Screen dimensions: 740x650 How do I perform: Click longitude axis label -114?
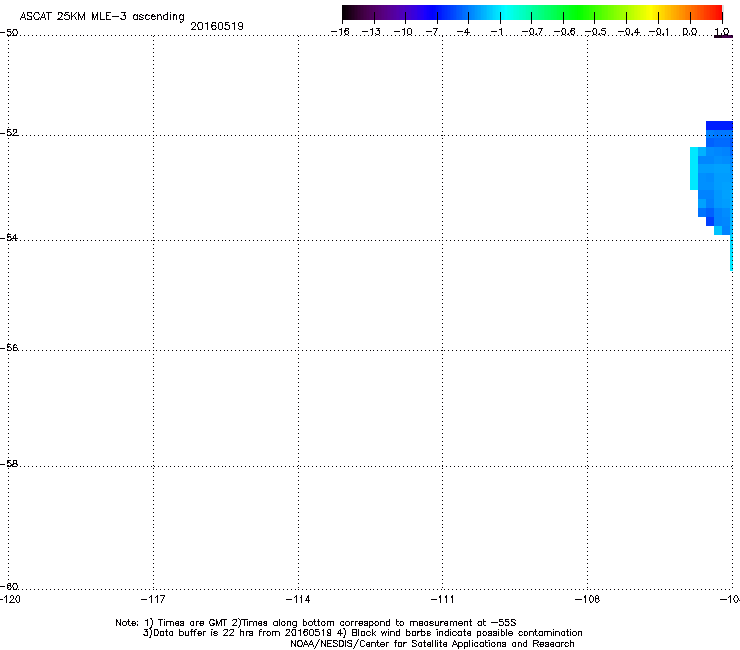pos(298,599)
